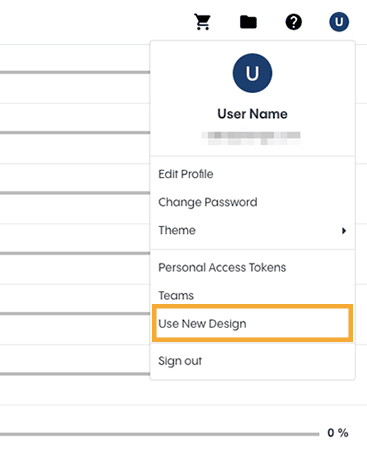367x450 pixels.
Task: Open Edit Profile
Action: tap(186, 174)
